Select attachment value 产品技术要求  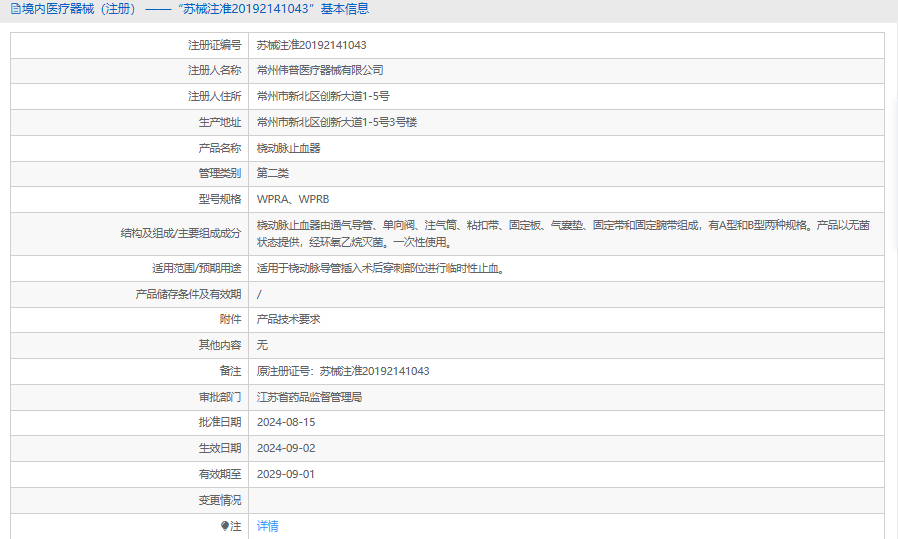tap(289, 319)
